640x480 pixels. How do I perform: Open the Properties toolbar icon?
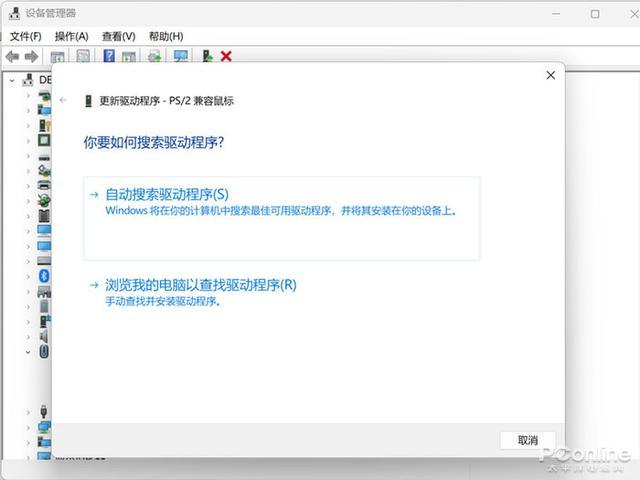[83, 56]
